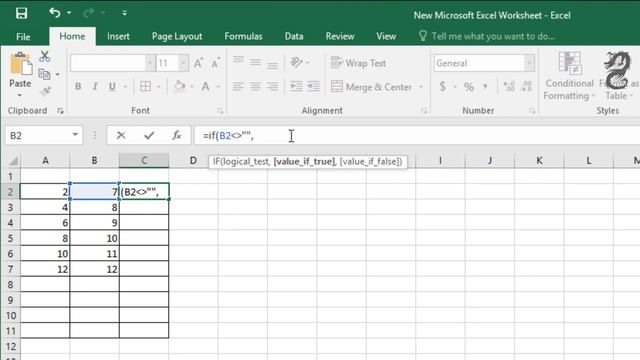Screen dimensions: 640x360
Task: Click the Increase Decimal icon
Action: click(509, 86)
